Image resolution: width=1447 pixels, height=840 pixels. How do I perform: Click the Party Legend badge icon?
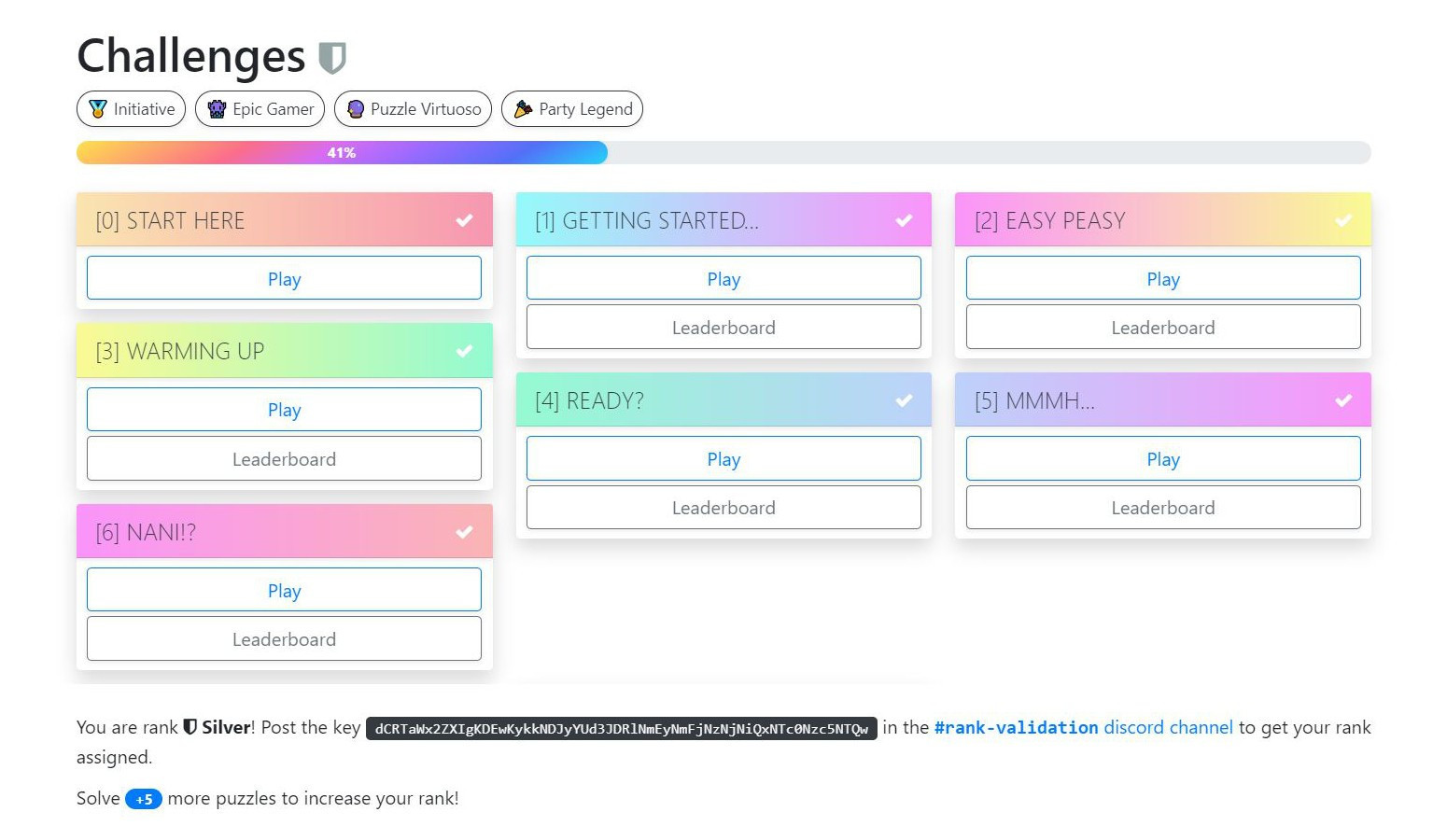click(x=523, y=109)
